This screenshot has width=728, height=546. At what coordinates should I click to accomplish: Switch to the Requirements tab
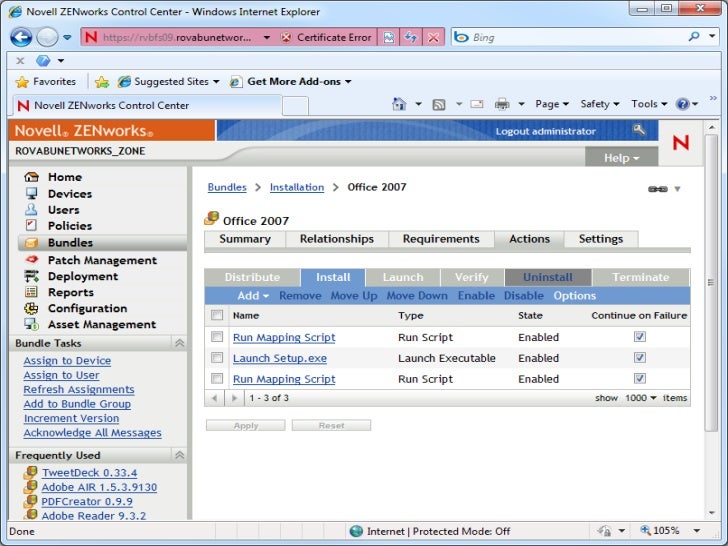coord(441,239)
